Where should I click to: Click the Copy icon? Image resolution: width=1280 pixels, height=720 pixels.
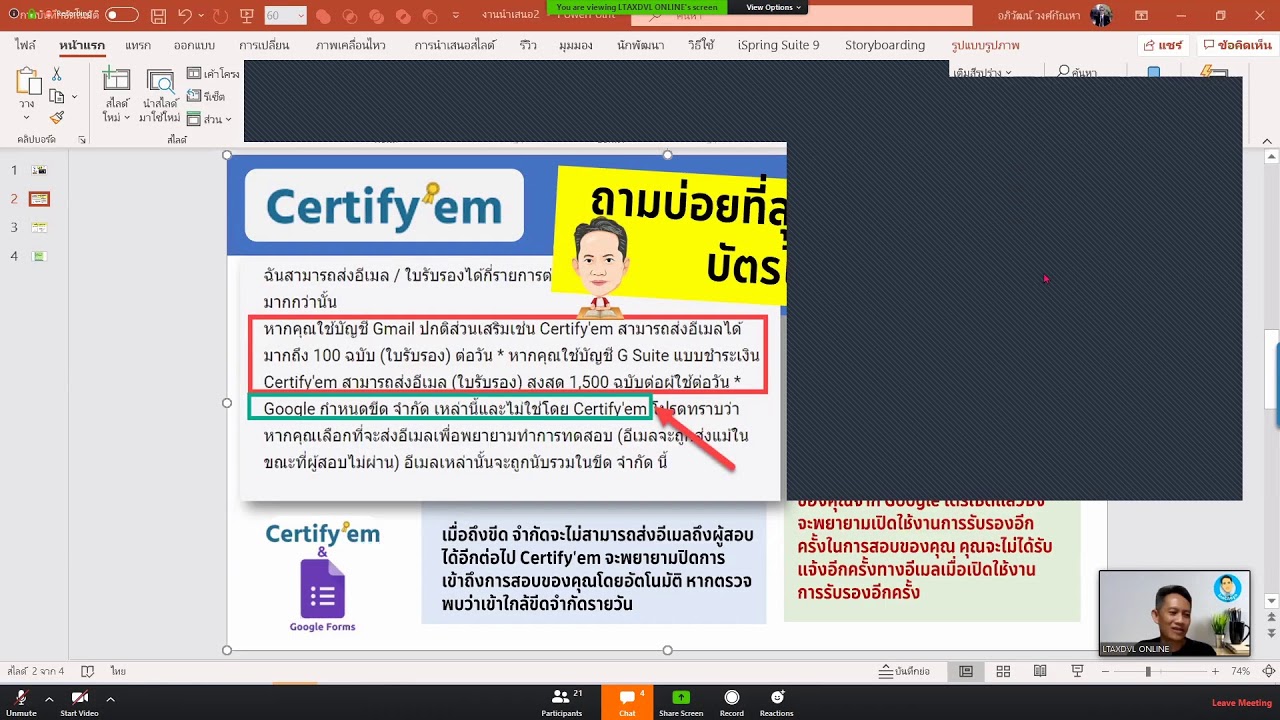point(56,96)
